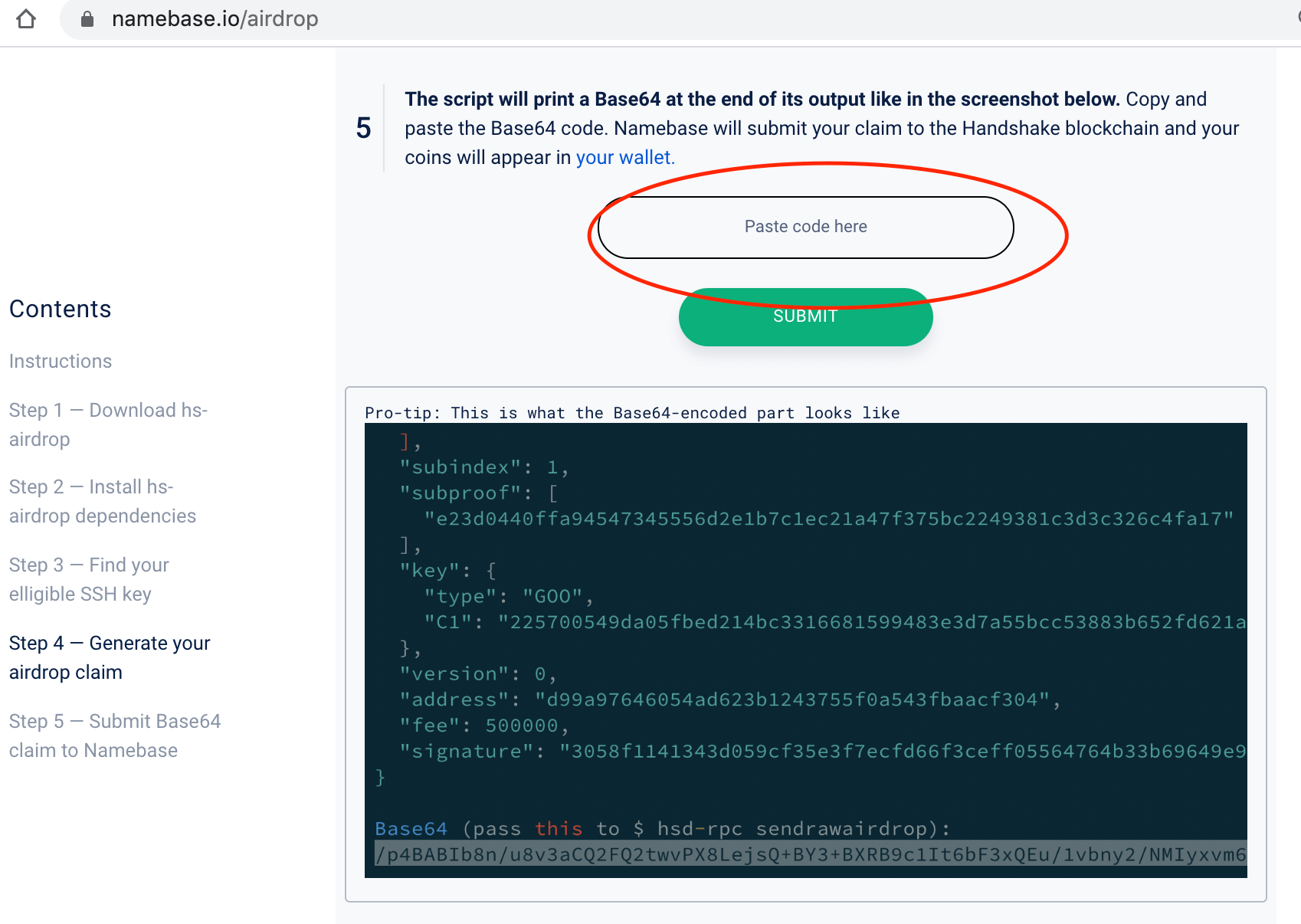Viewport: 1301px width, 924px height.
Task: Open Step 4 — Generate your airdrop claim
Action: click(110, 657)
